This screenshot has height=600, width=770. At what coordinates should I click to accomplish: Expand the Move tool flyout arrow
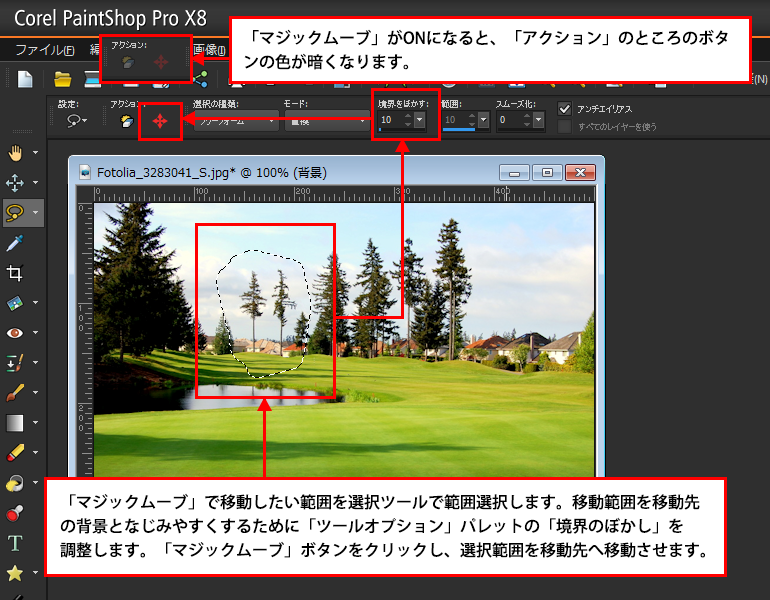coord(35,183)
